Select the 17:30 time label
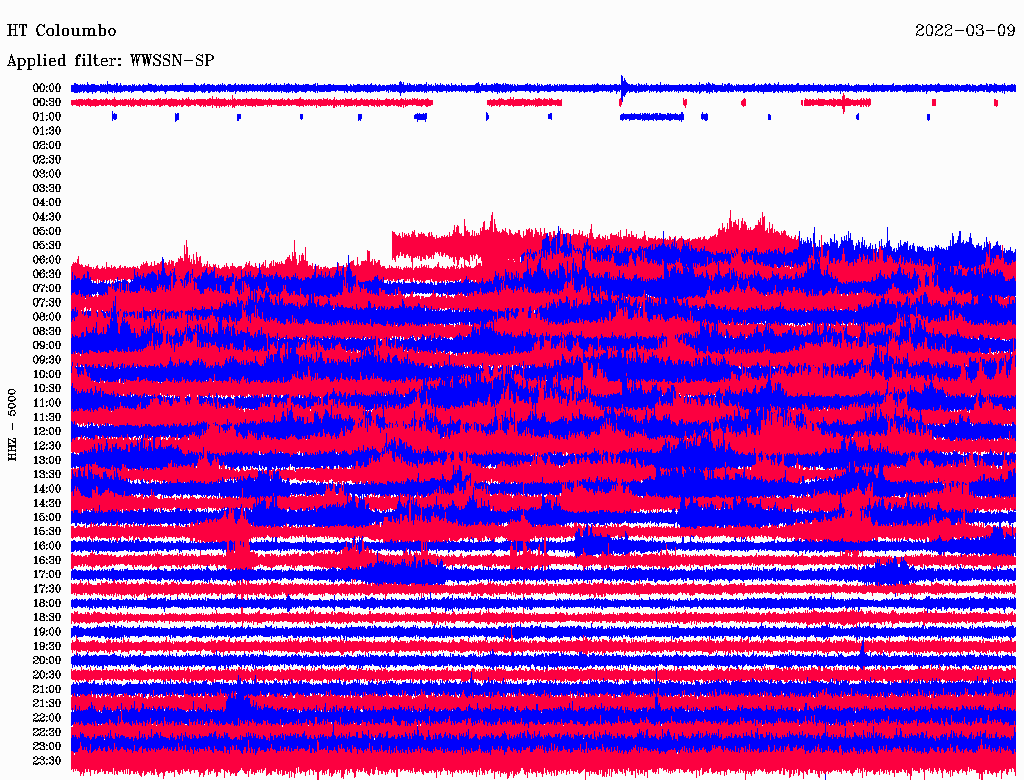The height and width of the screenshot is (780, 1024). click(x=47, y=589)
